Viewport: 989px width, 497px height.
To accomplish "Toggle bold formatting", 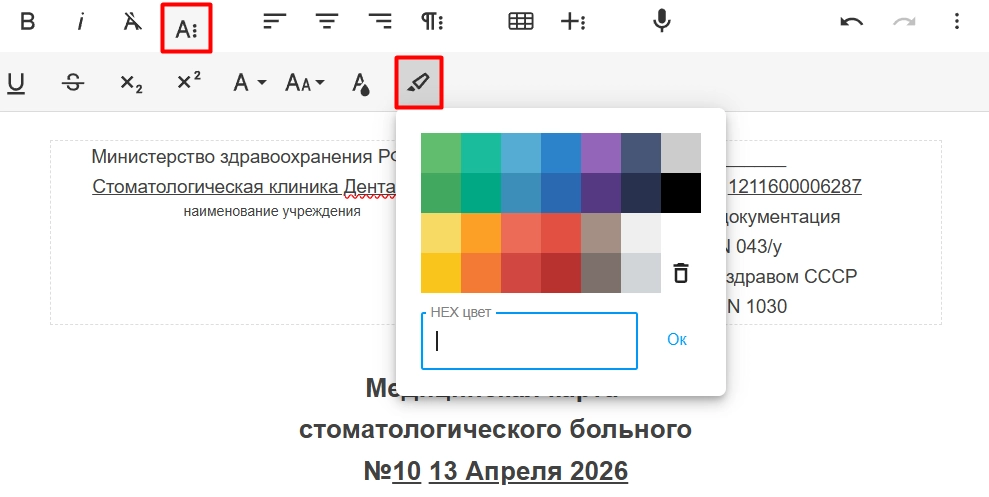I will tap(28, 22).
